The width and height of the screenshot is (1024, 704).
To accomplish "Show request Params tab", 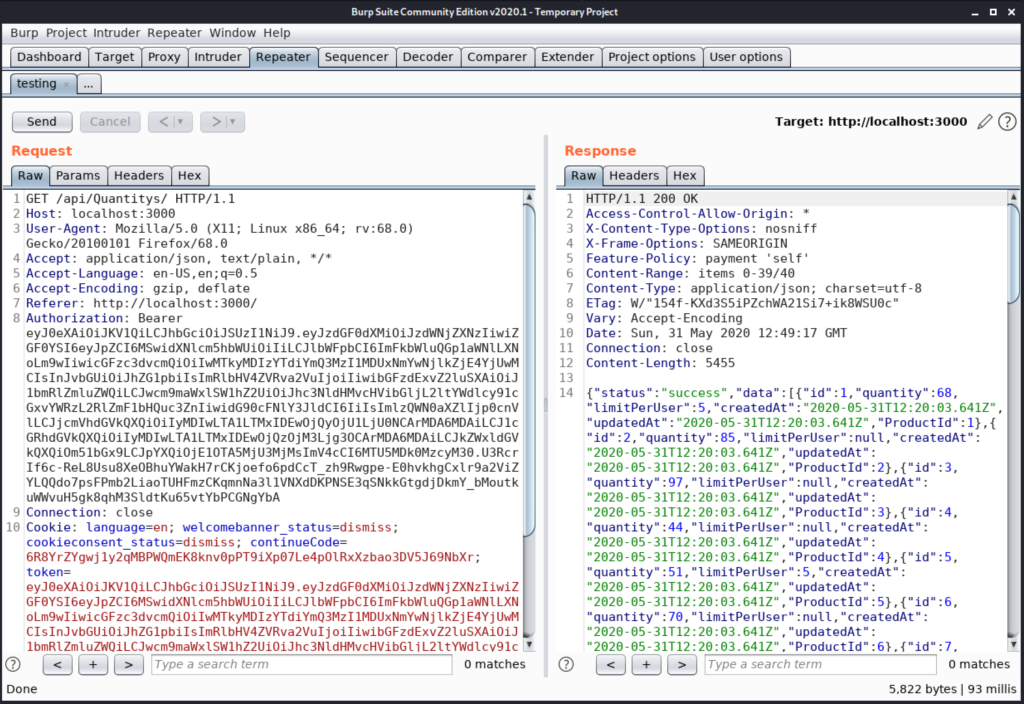I will [78, 175].
